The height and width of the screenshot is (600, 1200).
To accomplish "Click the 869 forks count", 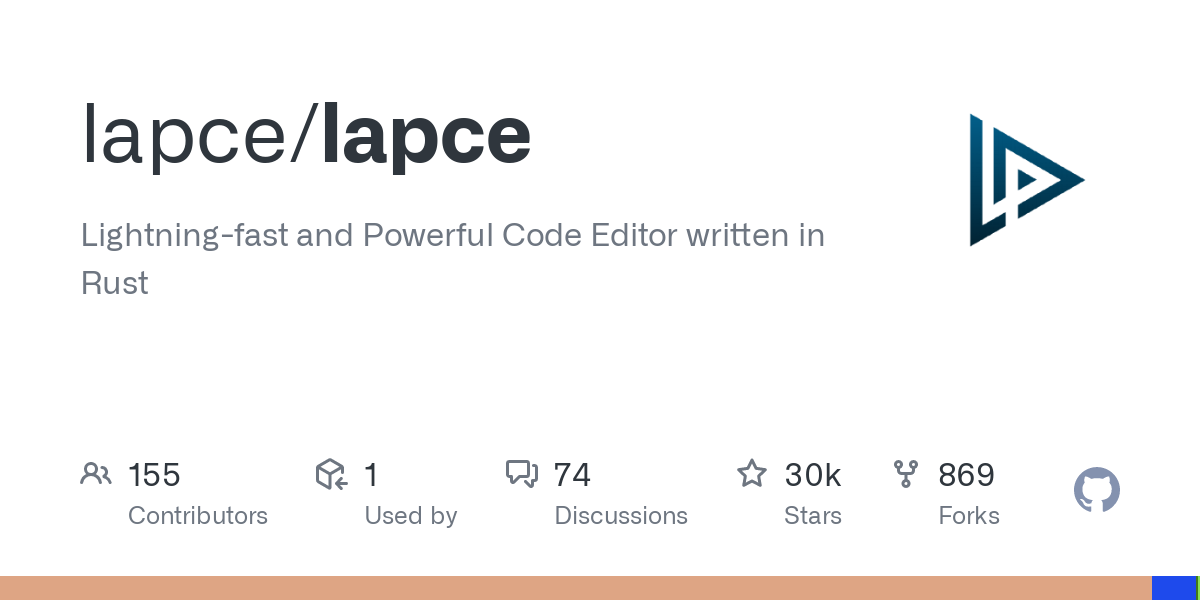I will [966, 475].
